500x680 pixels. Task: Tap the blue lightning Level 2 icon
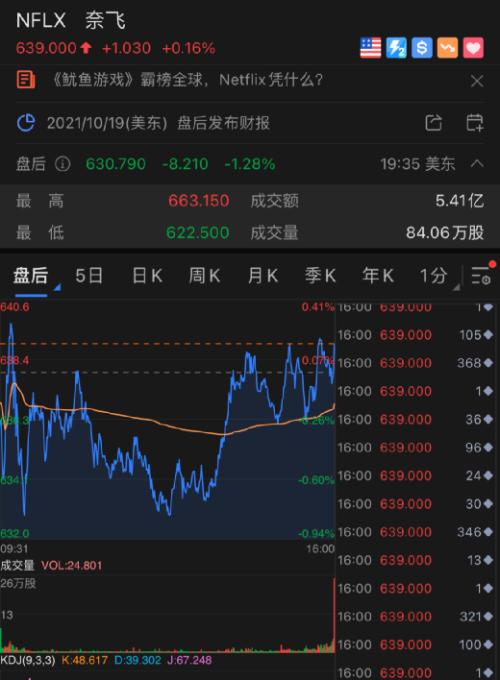pyautogui.click(x=396, y=48)
